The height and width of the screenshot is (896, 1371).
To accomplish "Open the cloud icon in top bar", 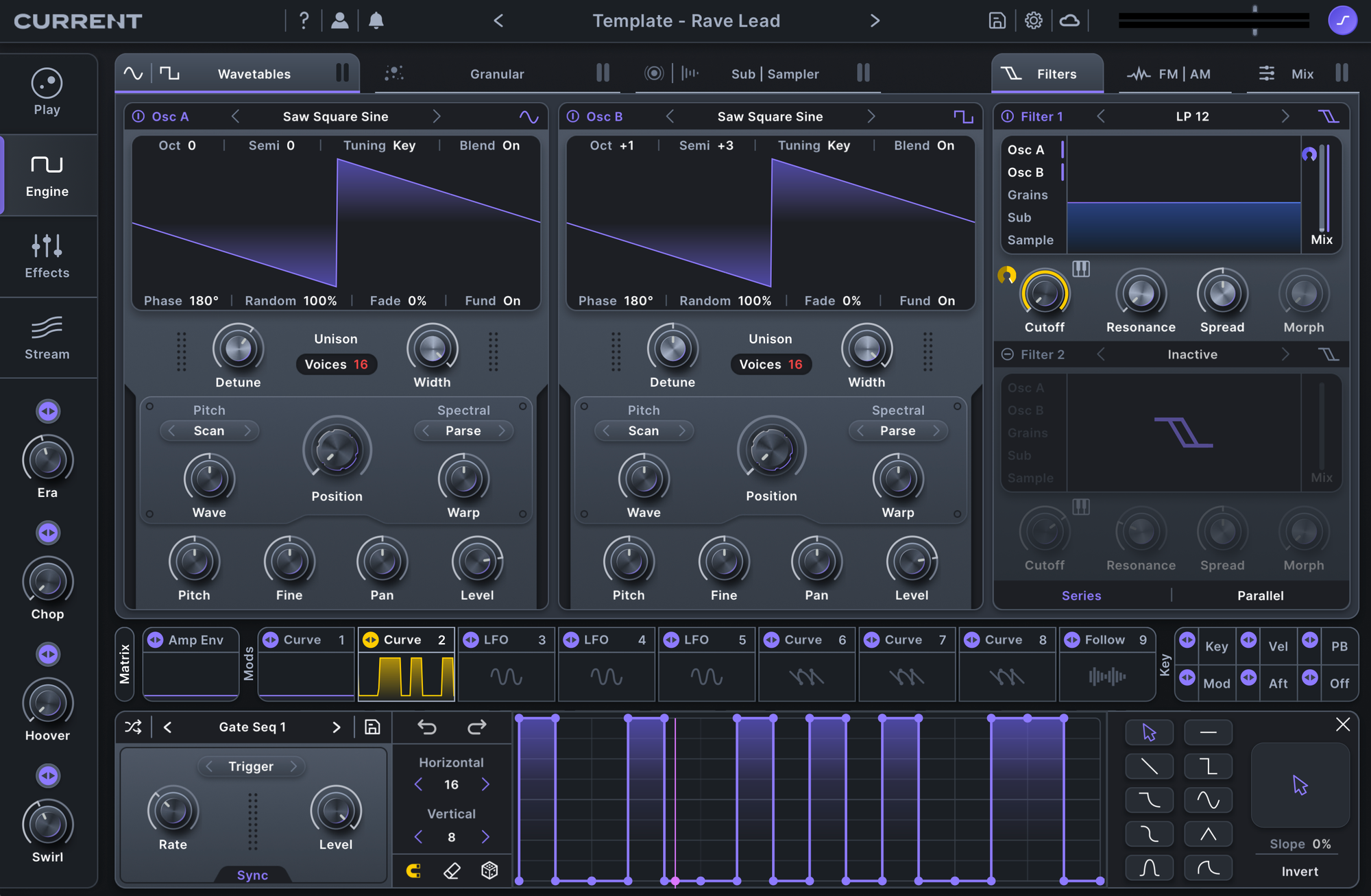I will click(x=1069, y=21).
